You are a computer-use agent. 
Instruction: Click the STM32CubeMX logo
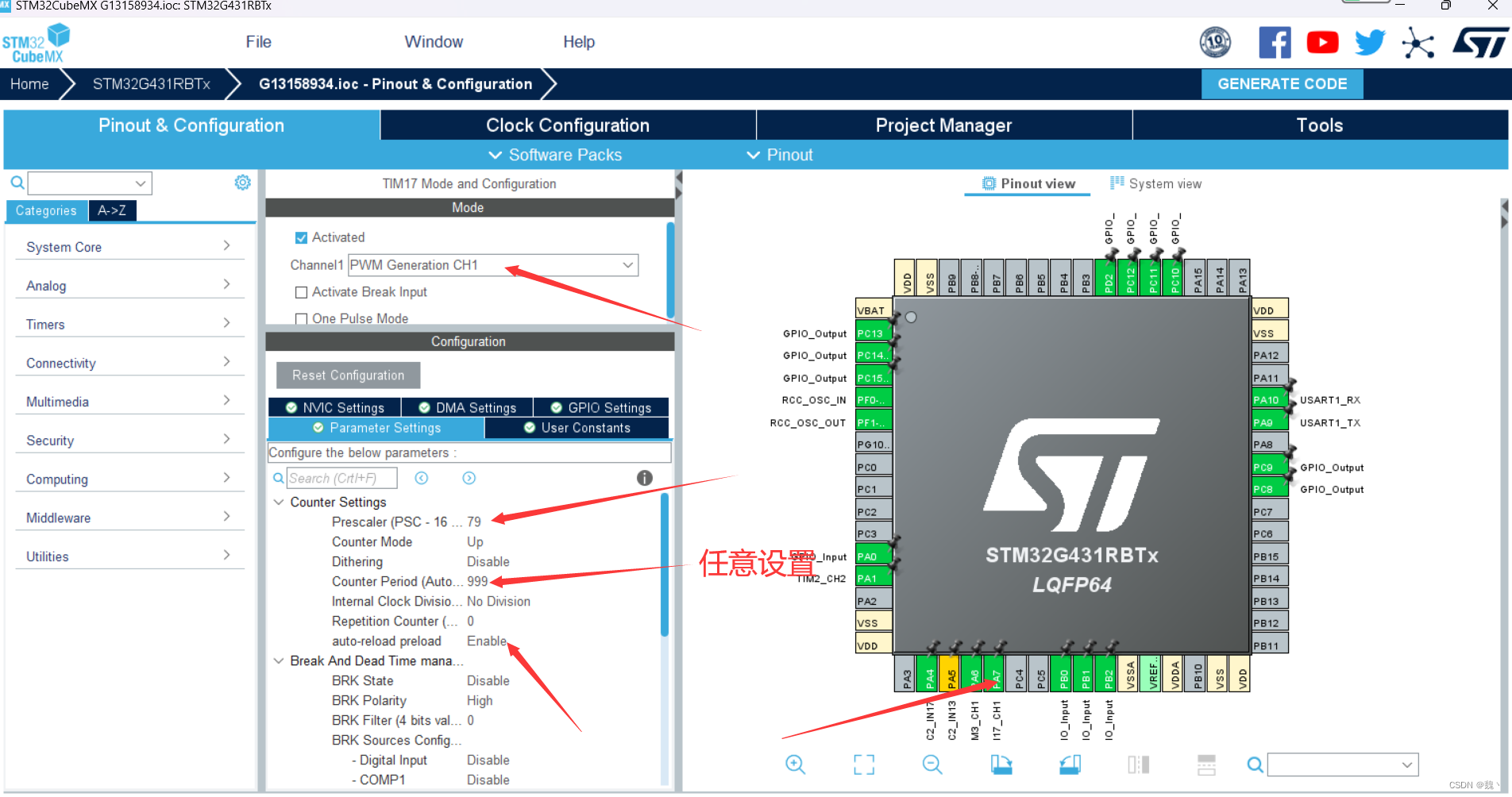[x=36, y=43]
